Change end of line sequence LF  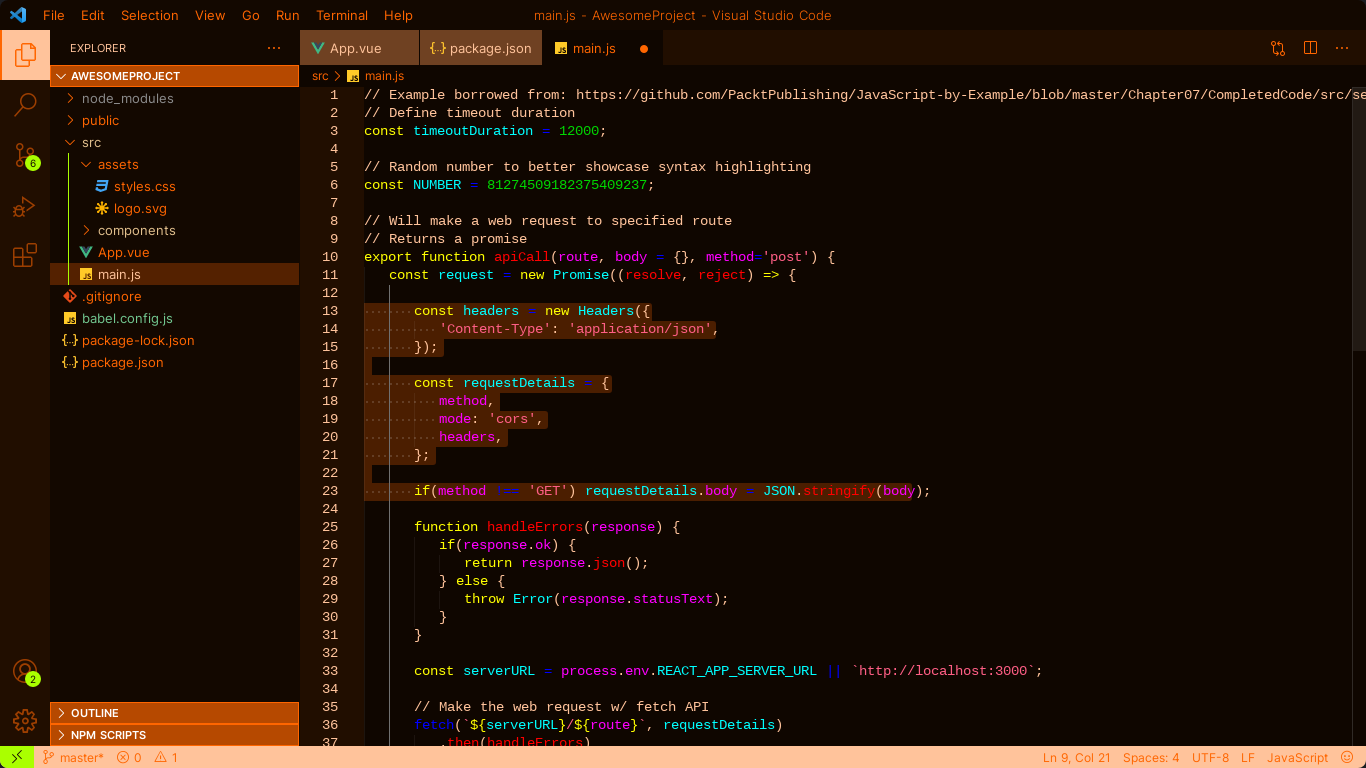click(1248, 757)
